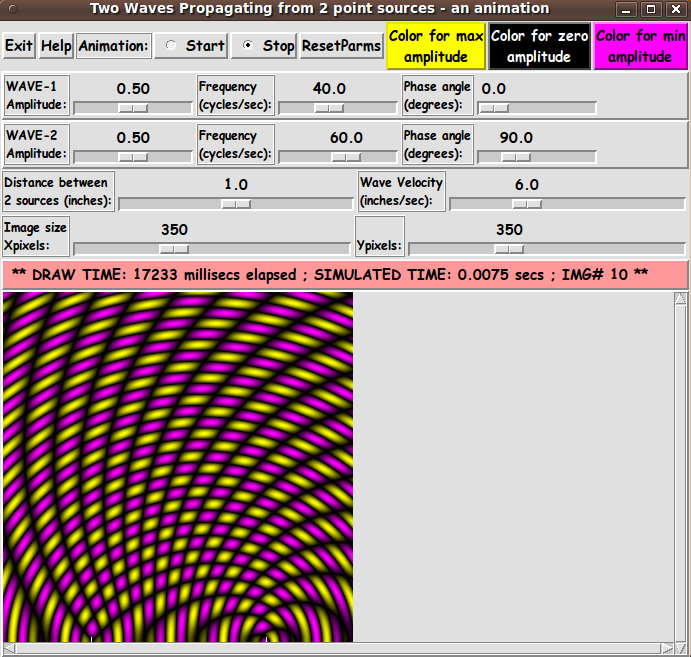Screen dimensions: 691x657
Task: Click the window menu button in title bar
Action: click(x=13, y=9)
